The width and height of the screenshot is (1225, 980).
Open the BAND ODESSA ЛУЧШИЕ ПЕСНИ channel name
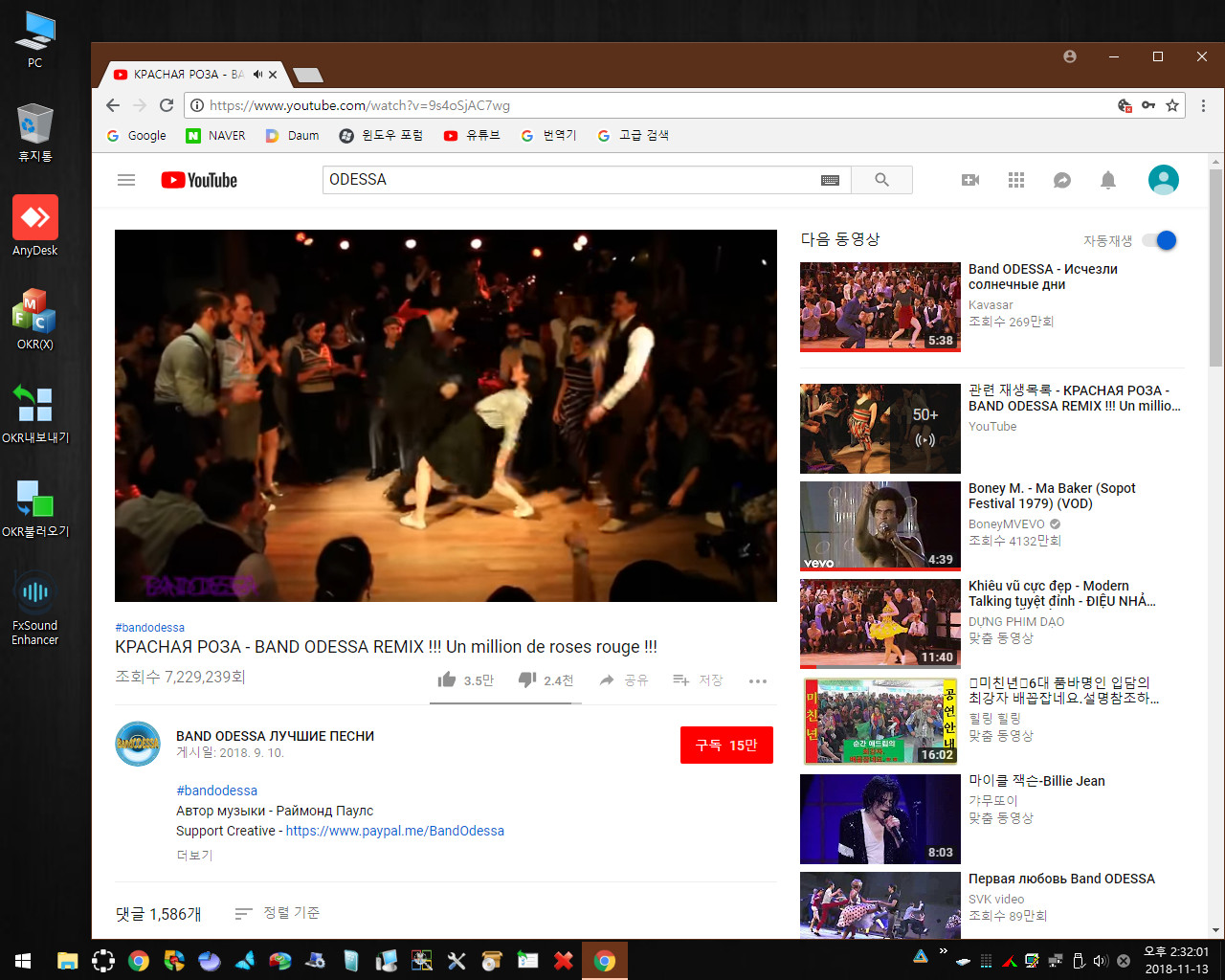coord(275,736)
